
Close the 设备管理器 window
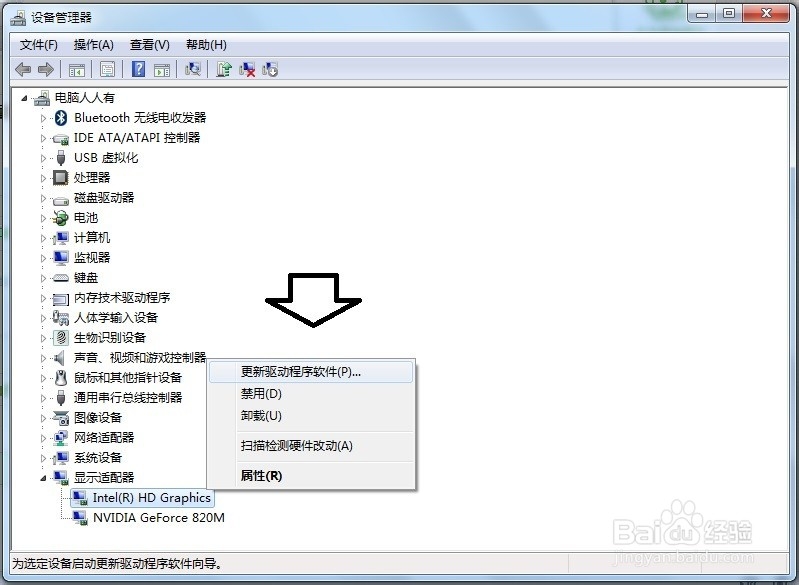tap(766, 13)
